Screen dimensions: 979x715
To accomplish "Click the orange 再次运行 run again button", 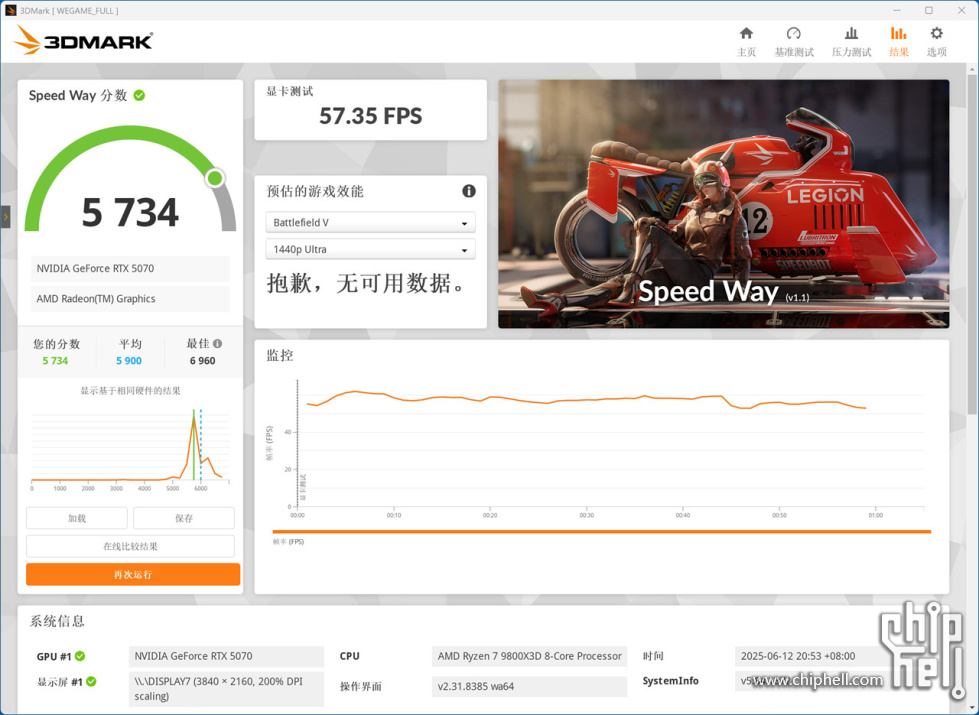I will click(133, 574).
